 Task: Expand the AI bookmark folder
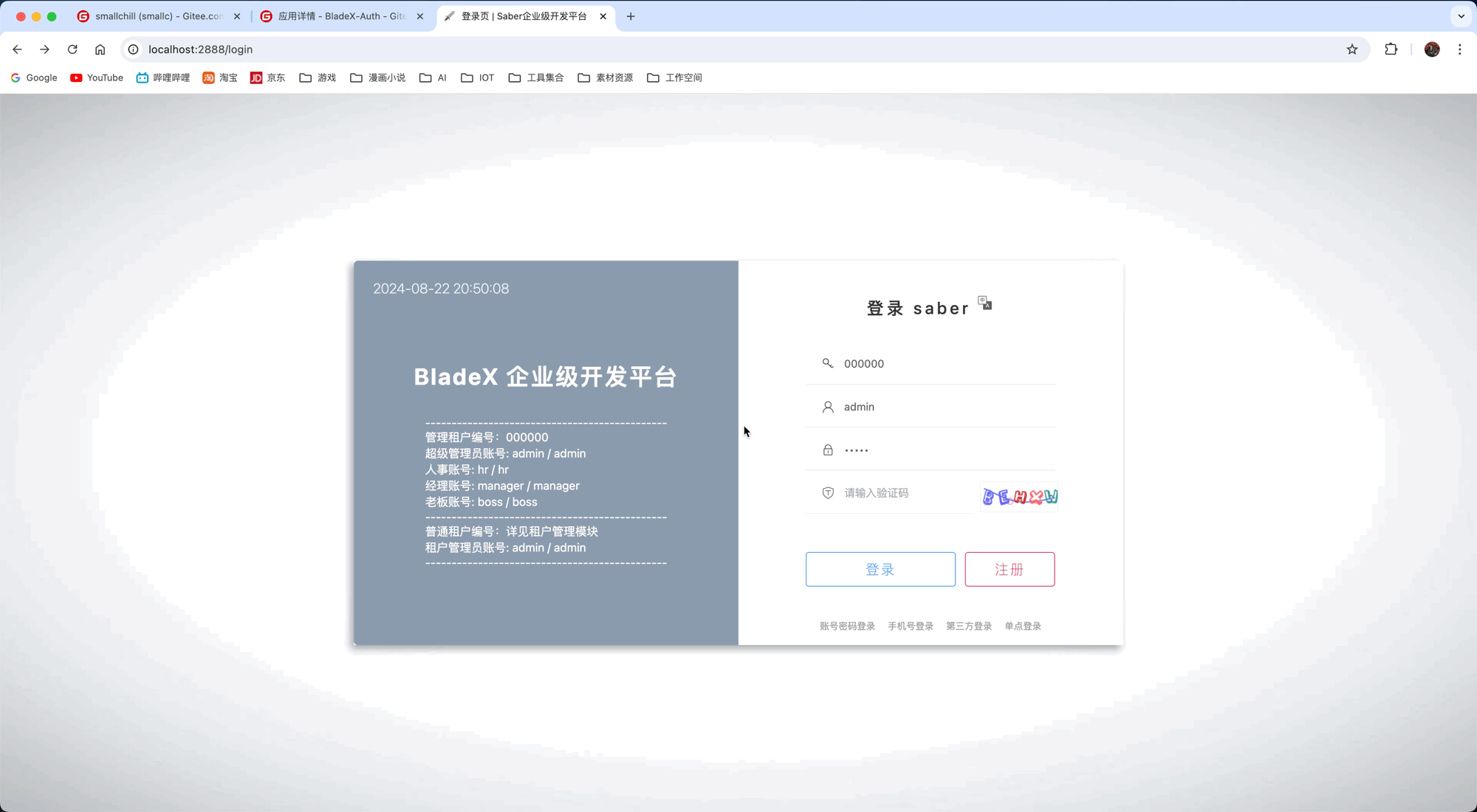[433, 78]
